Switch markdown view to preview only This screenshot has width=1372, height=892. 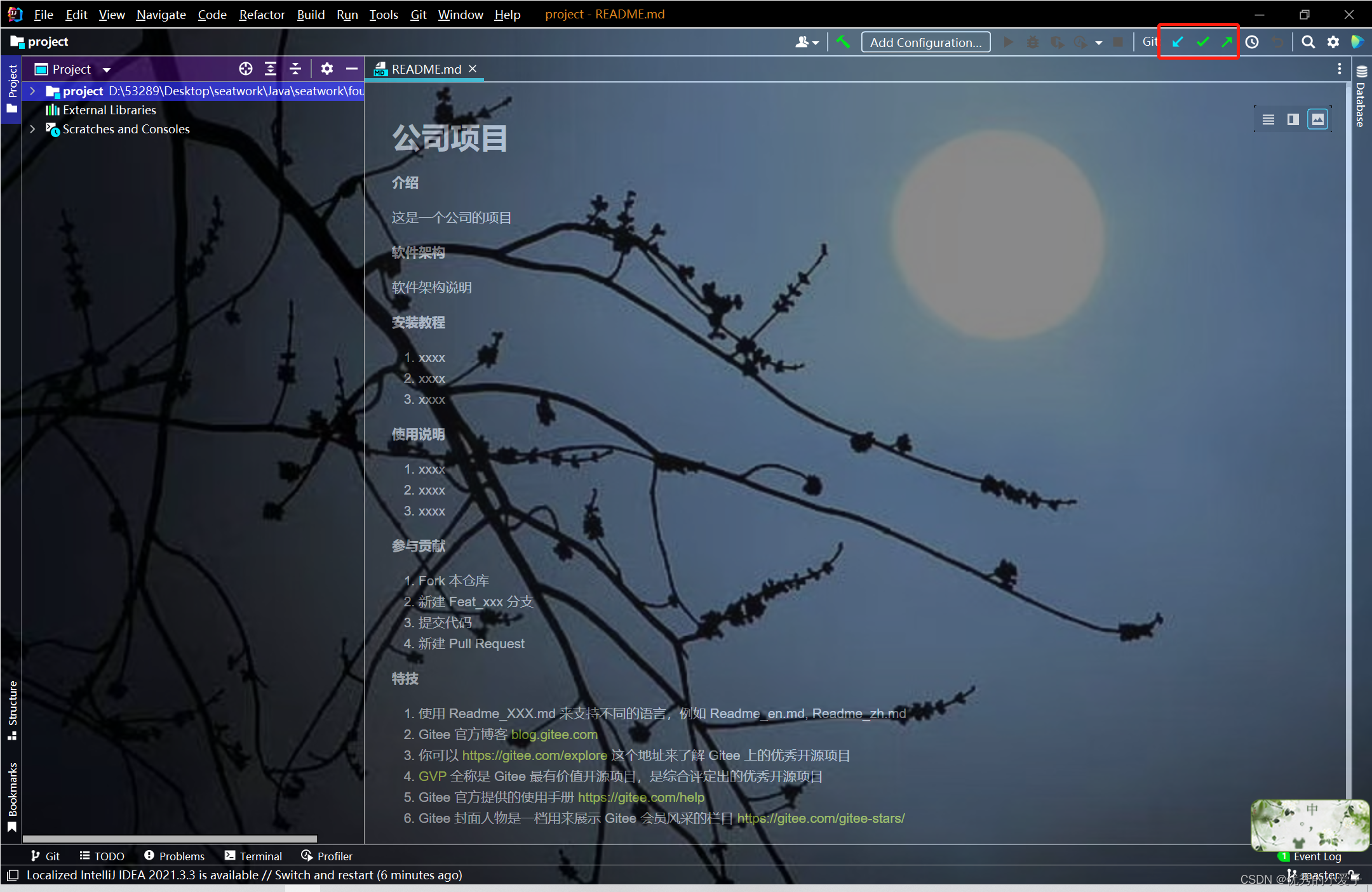tap(1318, 119)
